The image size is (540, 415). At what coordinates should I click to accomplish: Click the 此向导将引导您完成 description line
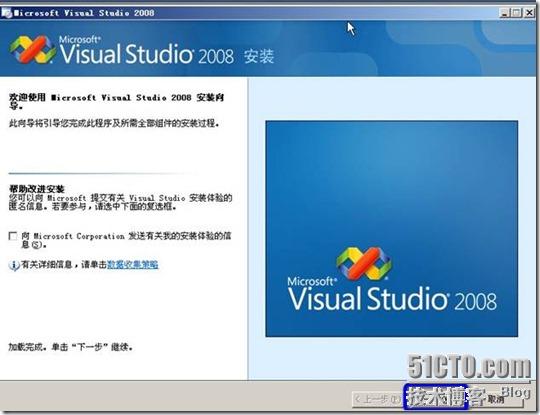114,123
